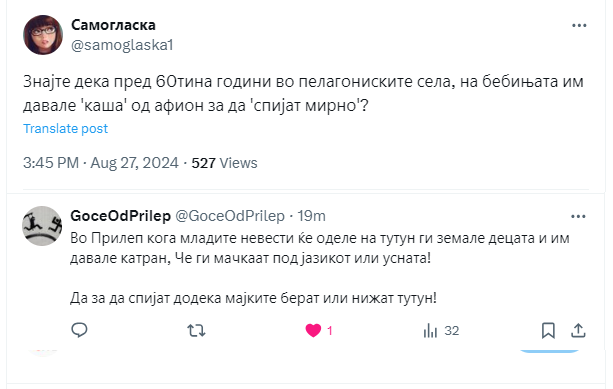Expand the more options on GoceOdPrilep's reply
Viewport: 613px width, 389px height.
coord(578,217)
